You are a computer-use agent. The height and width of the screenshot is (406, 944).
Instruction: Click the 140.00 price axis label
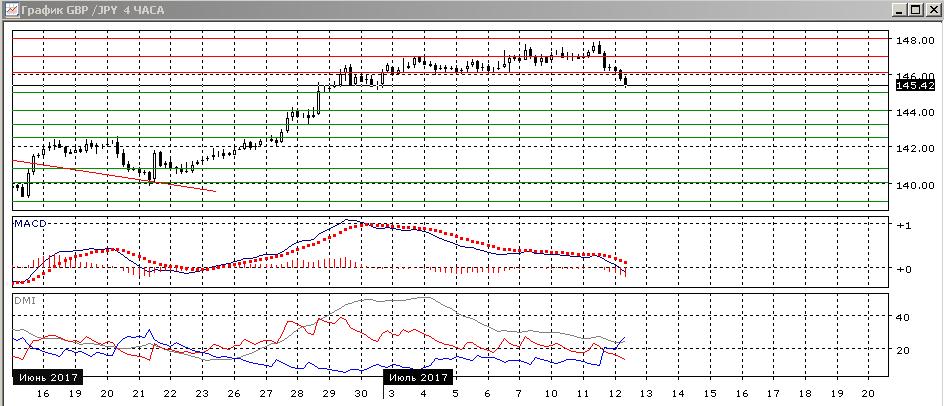point(916,185)
